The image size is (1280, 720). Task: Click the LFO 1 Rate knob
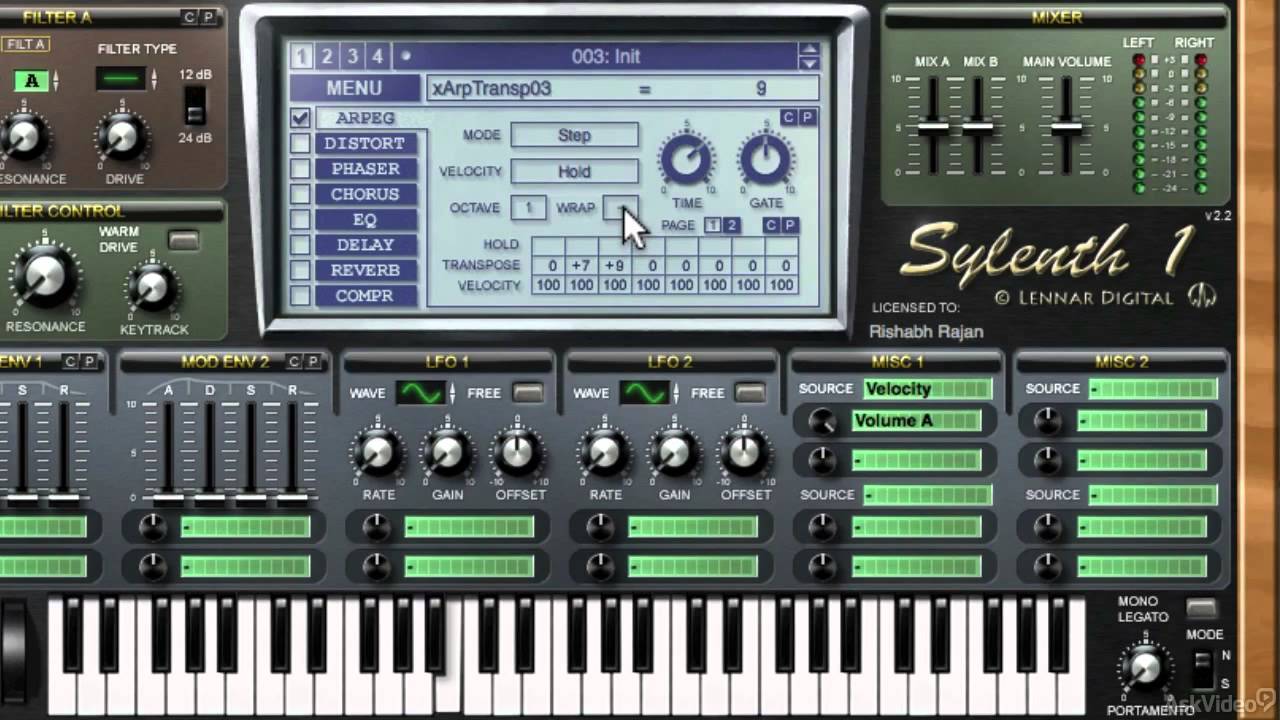(378, 454)
